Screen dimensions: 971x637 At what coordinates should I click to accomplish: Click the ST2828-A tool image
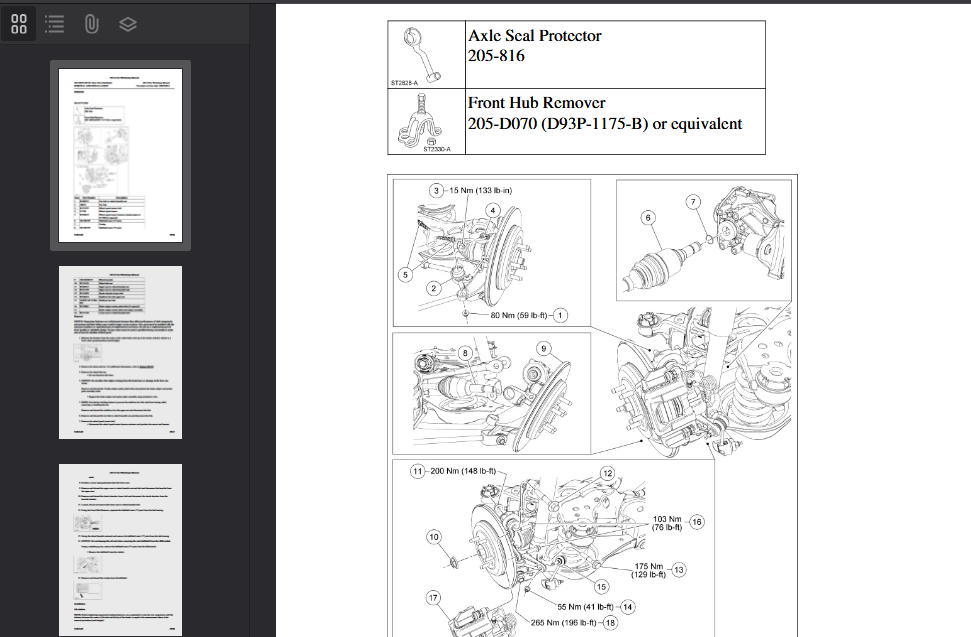tap(425, 55)
